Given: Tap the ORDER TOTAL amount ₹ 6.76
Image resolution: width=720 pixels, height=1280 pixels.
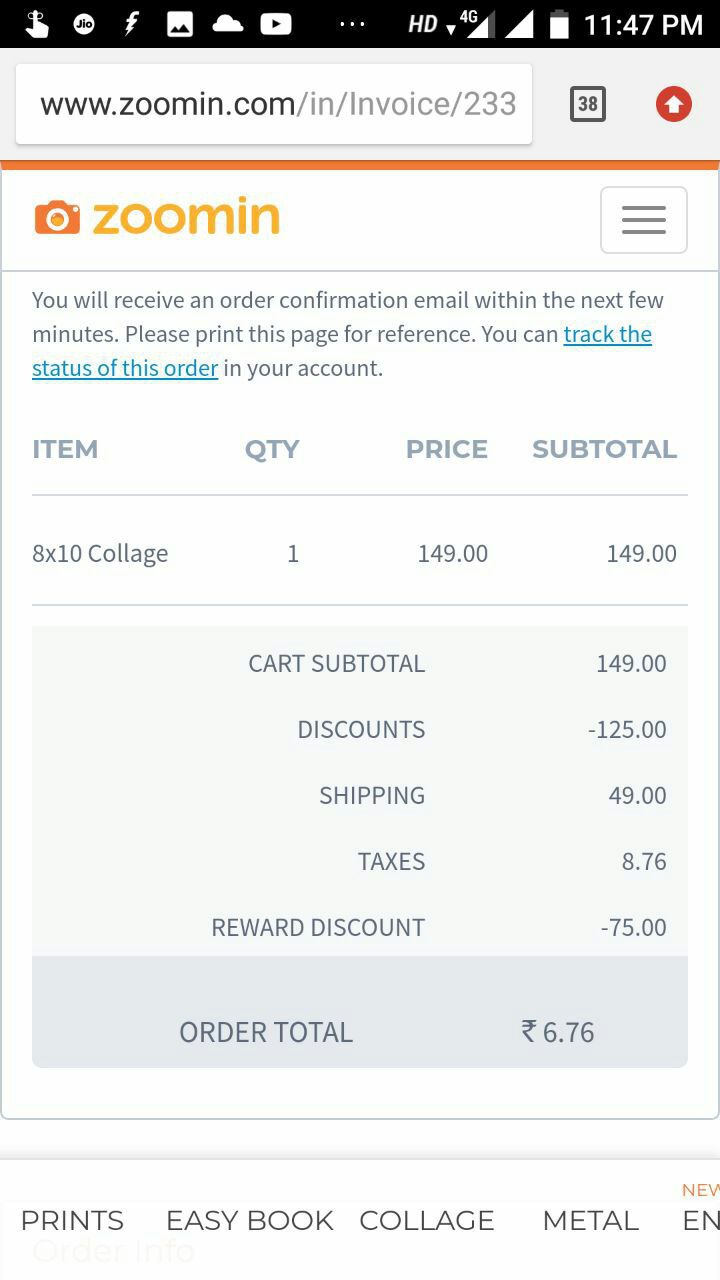Looking at the screenshot, I should pos(558,1032).
